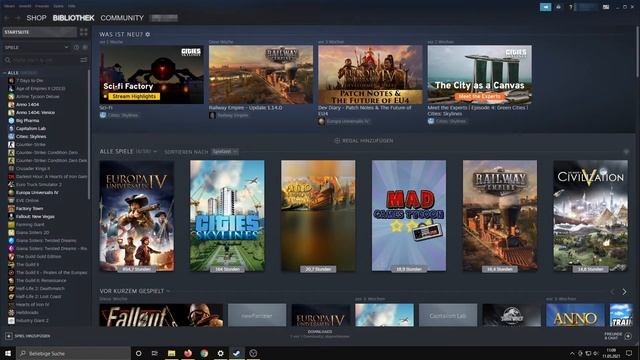Click REGAL HINZUFÜGEN to add shelf
640x360 pixels.
[364, 140]
